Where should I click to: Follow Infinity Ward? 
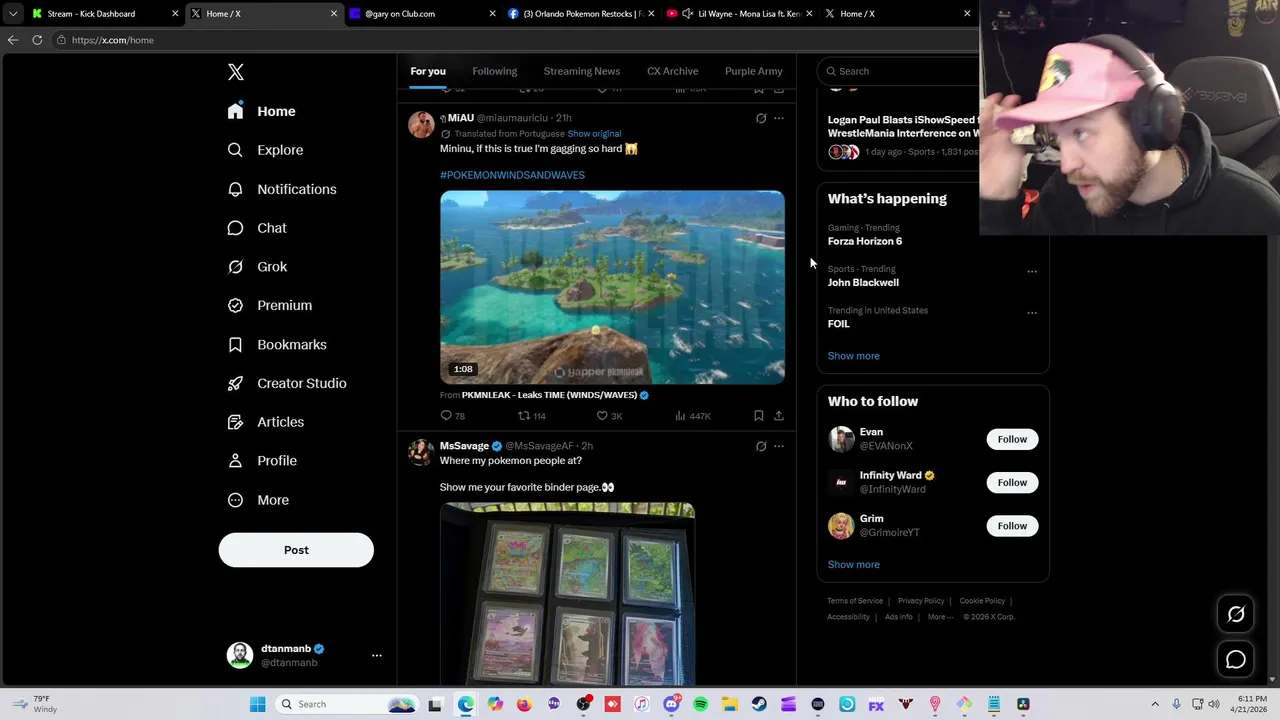pyautogui.click(x=1012, y=482)
